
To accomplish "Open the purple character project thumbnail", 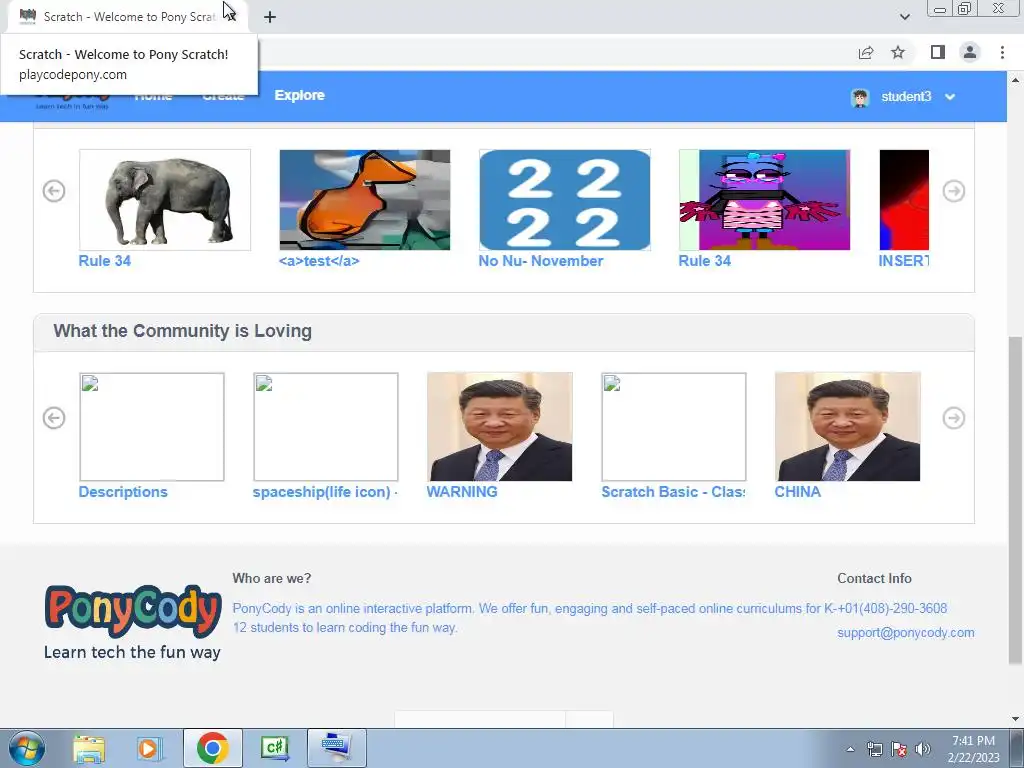I will tap(765, 200).
